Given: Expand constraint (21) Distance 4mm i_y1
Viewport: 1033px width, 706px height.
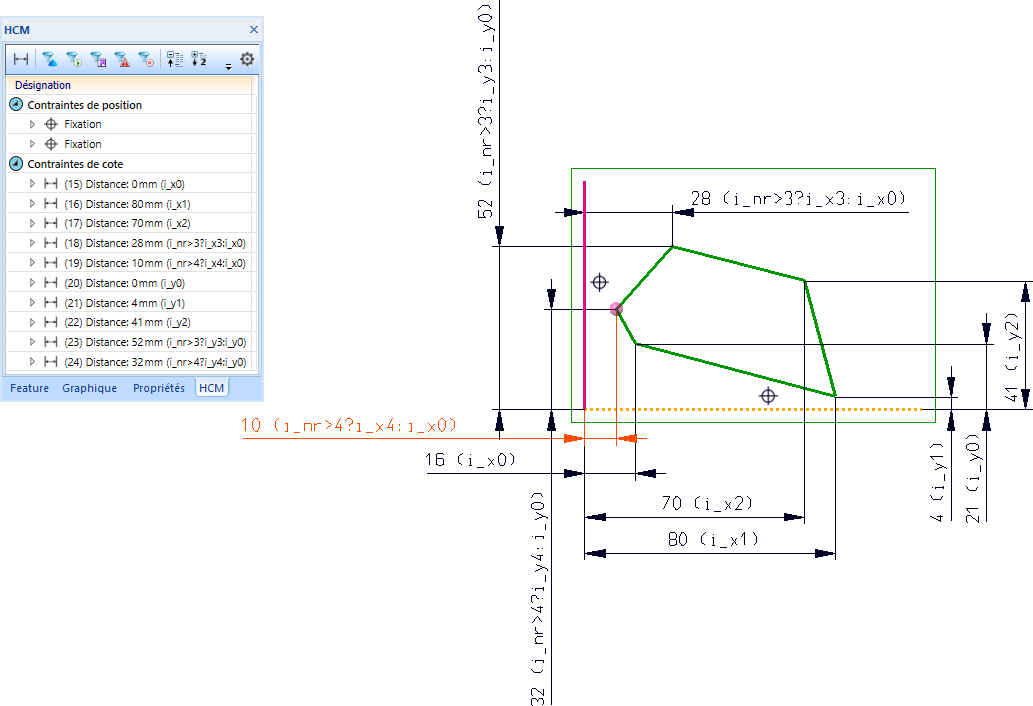Looking at the screenshot, I should point(32,303).
